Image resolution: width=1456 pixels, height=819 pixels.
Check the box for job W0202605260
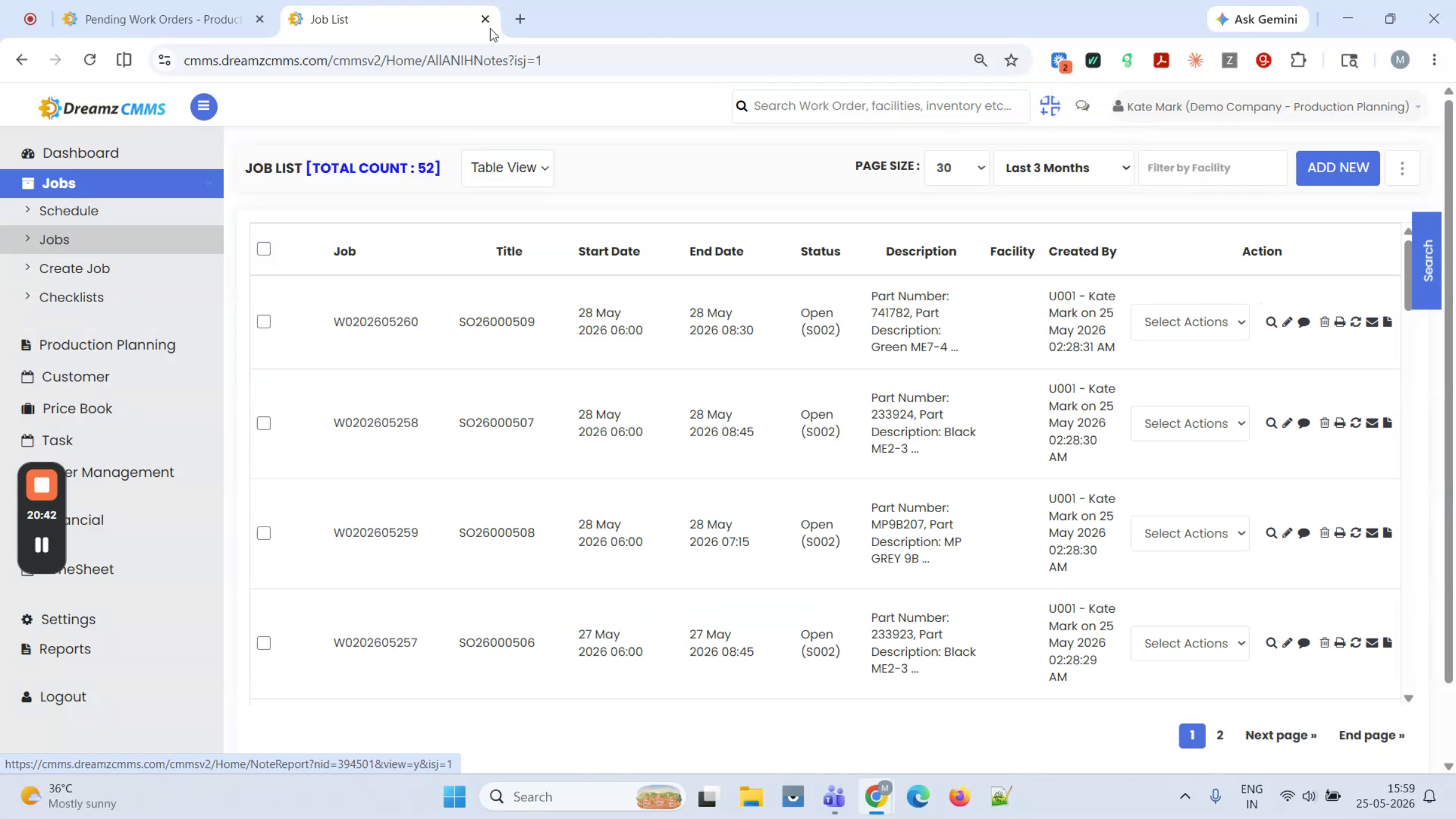click(264, 322)
